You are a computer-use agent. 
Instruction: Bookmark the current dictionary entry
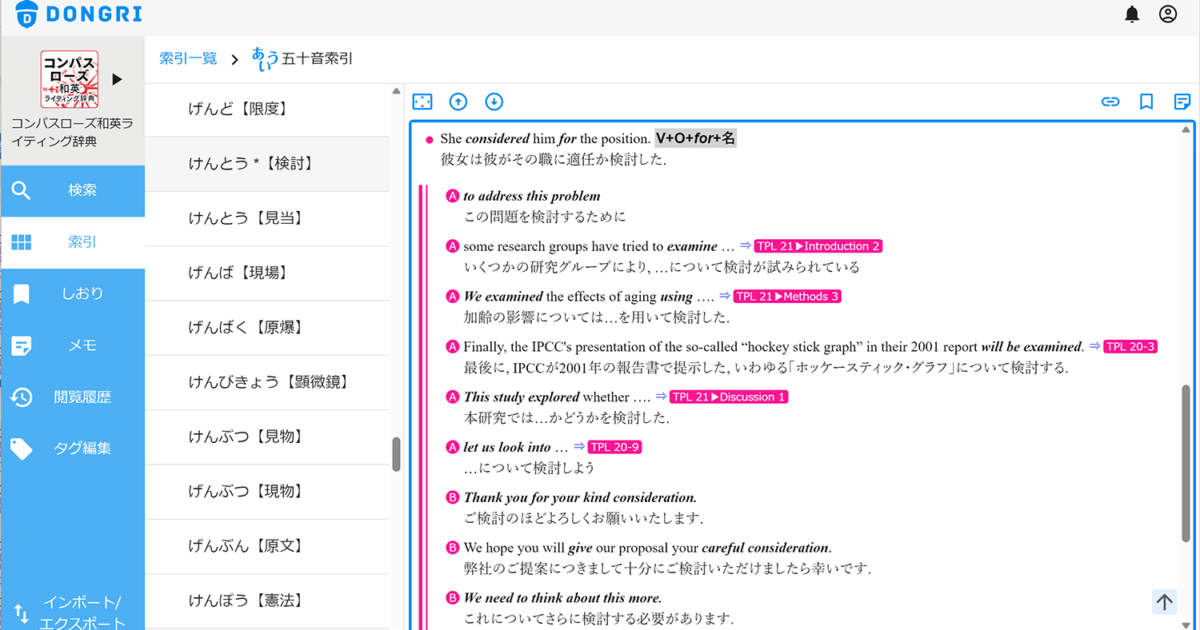pos(1146,101)
